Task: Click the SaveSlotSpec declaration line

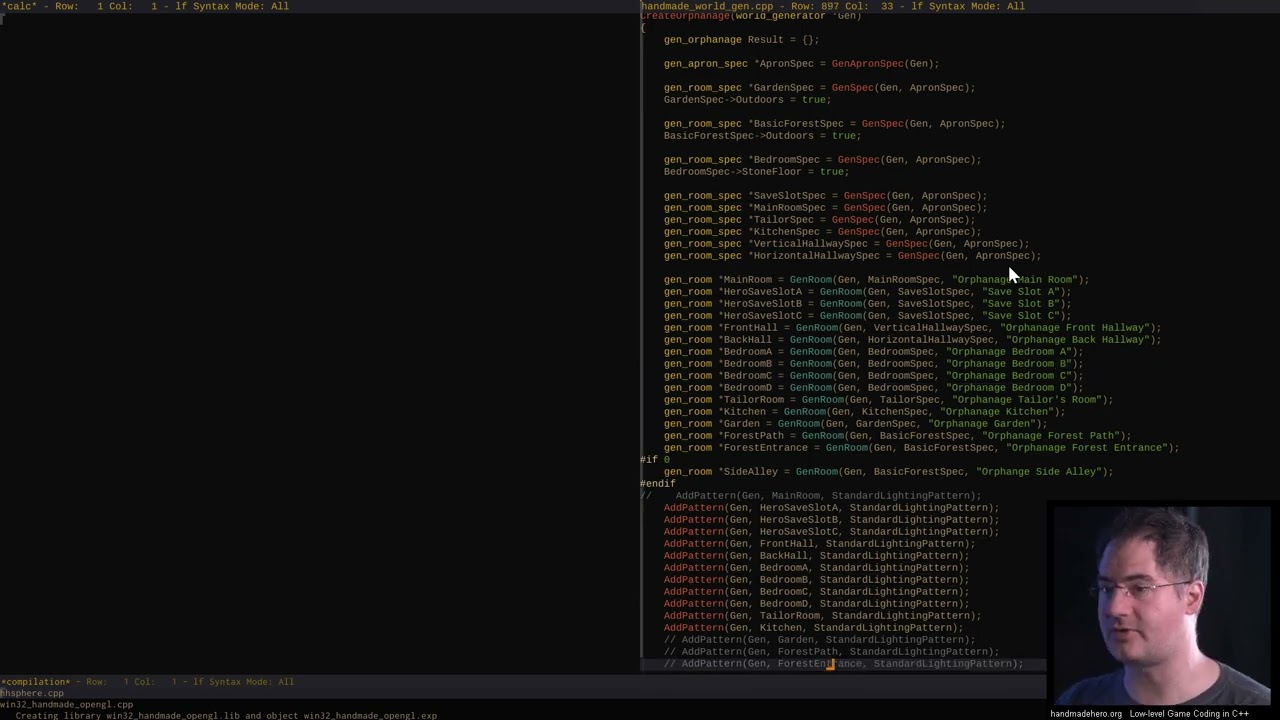Action: point(825,196)
